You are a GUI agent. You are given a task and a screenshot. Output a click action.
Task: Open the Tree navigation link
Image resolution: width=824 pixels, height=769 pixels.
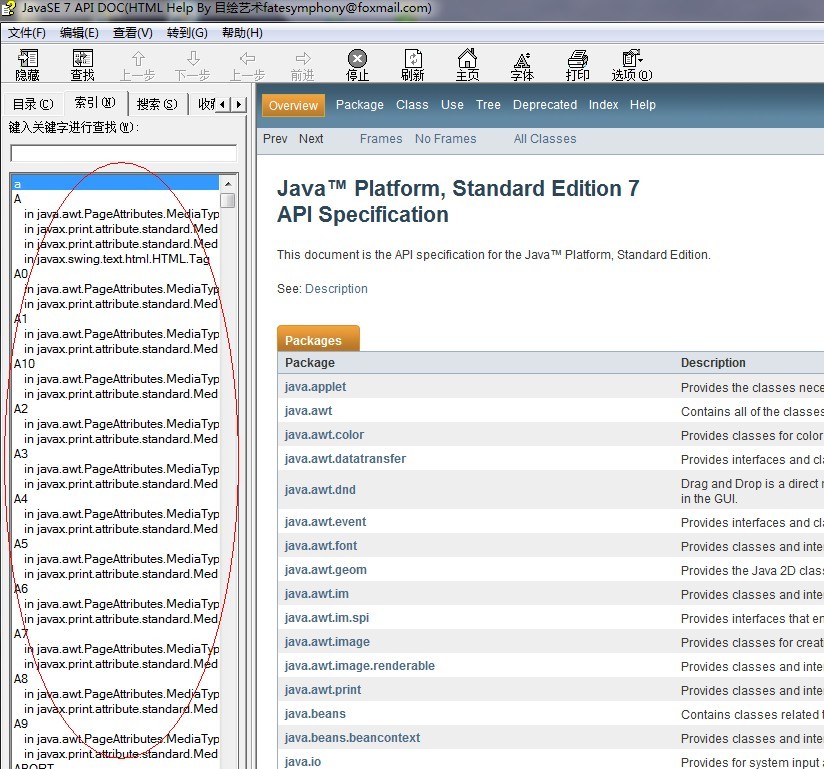(488, 105)
